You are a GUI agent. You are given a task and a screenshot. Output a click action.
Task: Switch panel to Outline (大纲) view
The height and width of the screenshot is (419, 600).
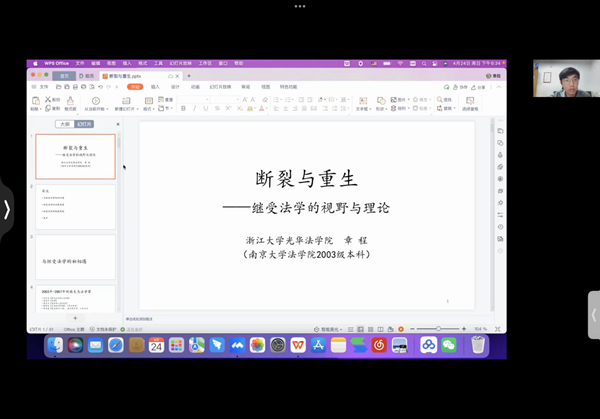click(x=64, y=124)
